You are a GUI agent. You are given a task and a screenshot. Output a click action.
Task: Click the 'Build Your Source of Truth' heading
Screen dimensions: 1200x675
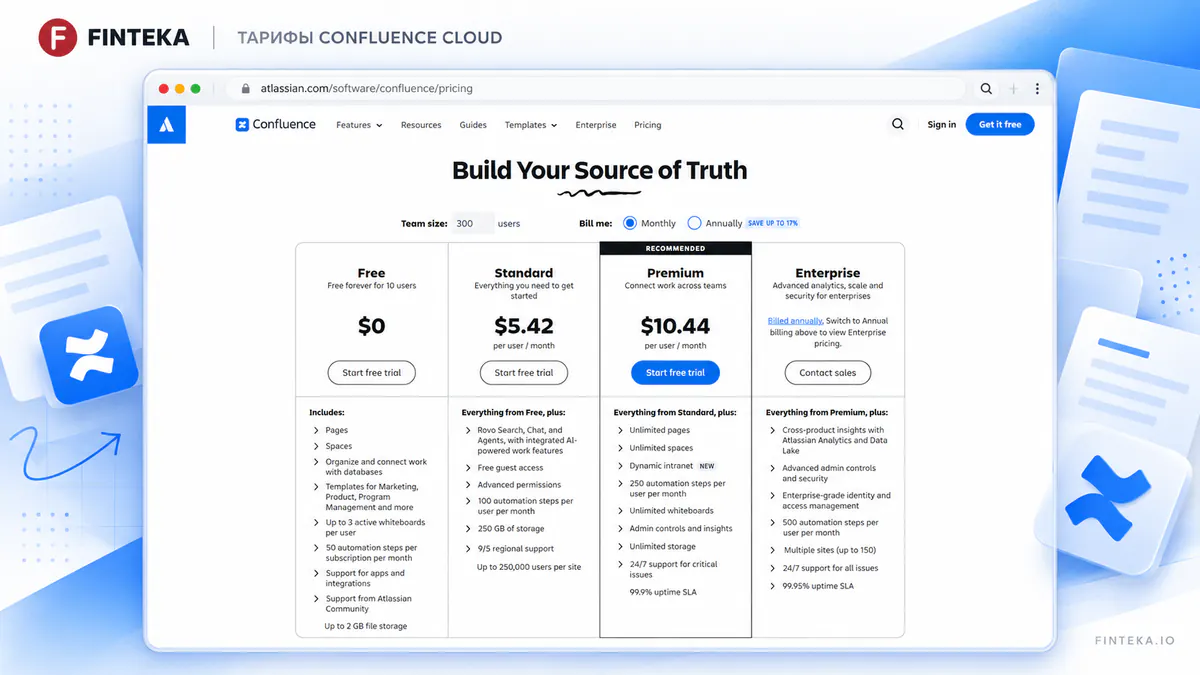[x=600, y=170]
